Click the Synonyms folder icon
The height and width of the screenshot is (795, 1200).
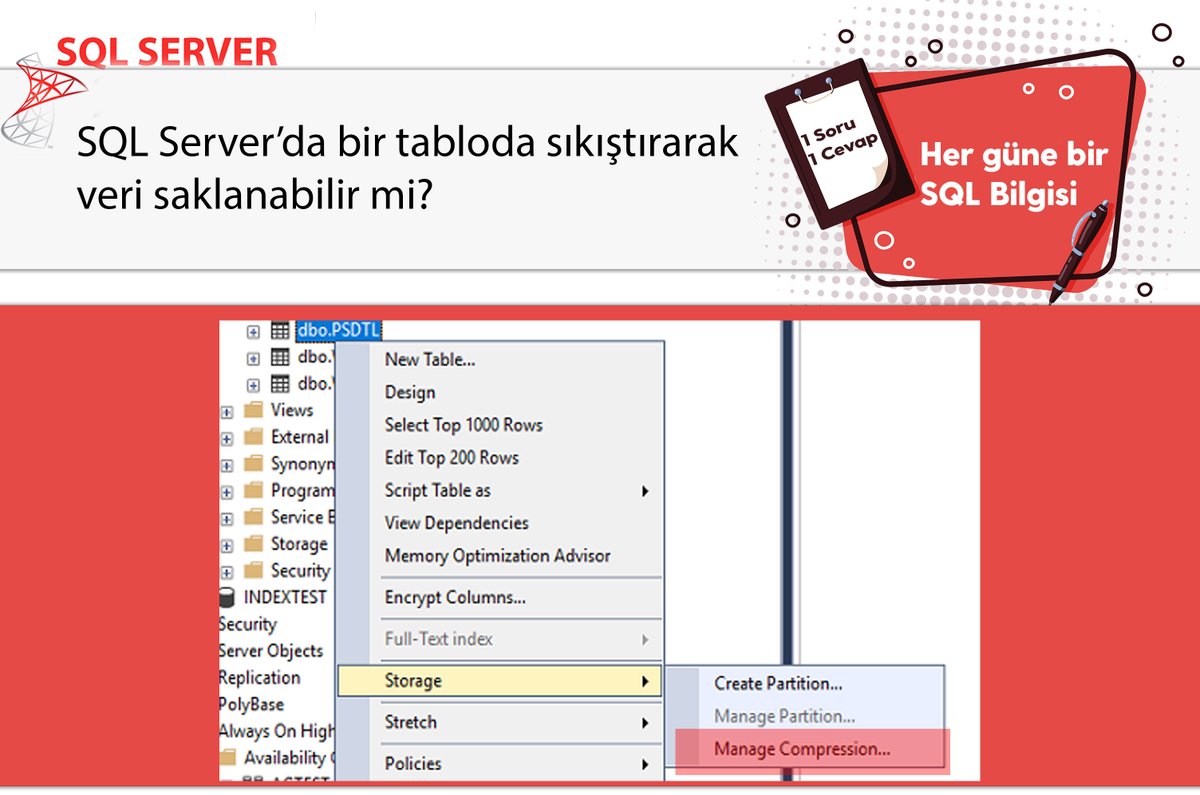point(253,464)
